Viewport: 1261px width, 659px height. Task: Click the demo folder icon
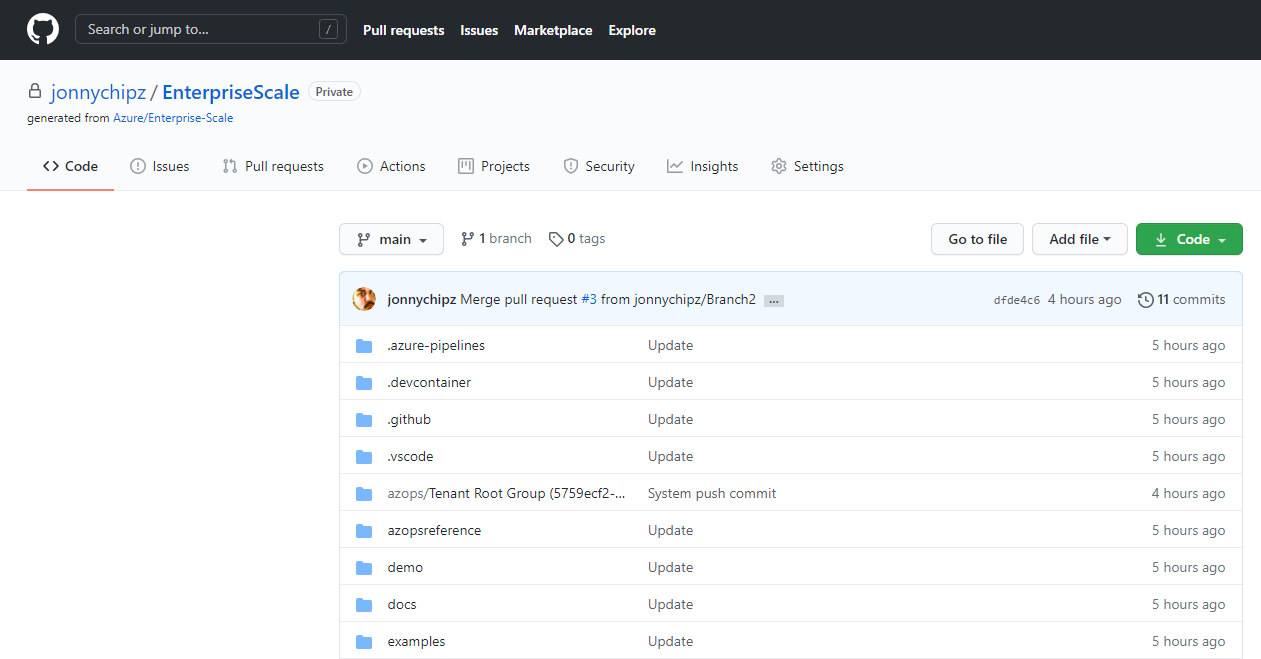364,568
